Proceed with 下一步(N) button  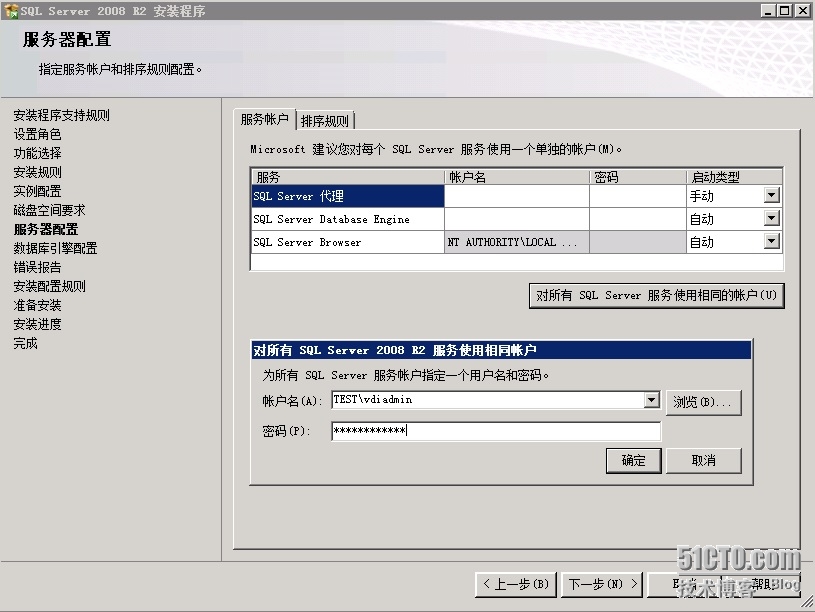pos(602,584)
